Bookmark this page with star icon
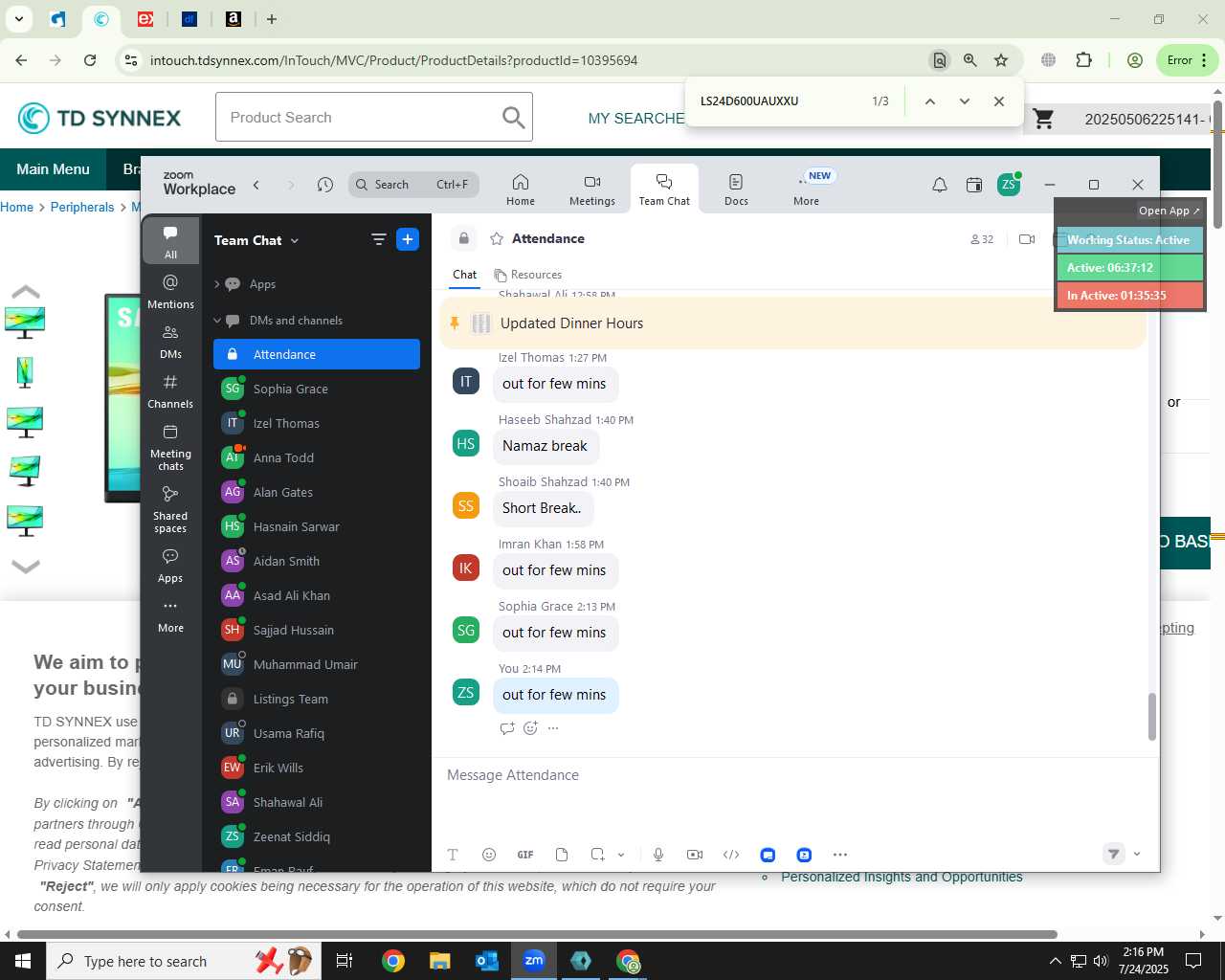This screenshot has height=980, width=1225. click(x=1001, y=60)
